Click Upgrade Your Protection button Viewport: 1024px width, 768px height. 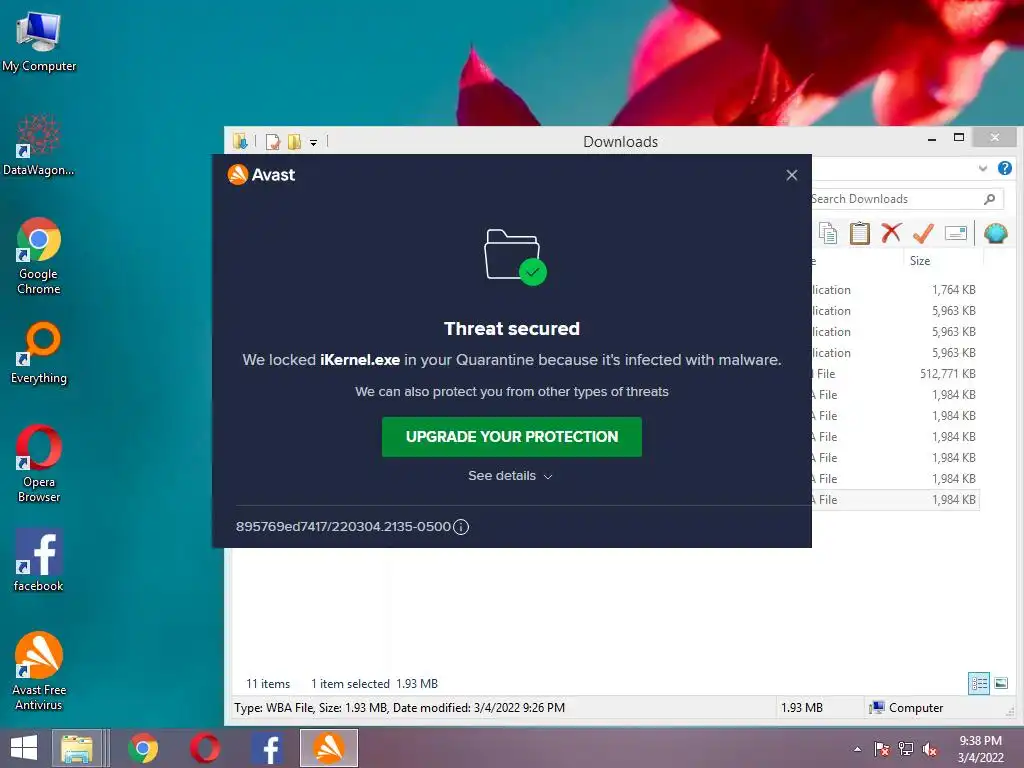point(511,437)
